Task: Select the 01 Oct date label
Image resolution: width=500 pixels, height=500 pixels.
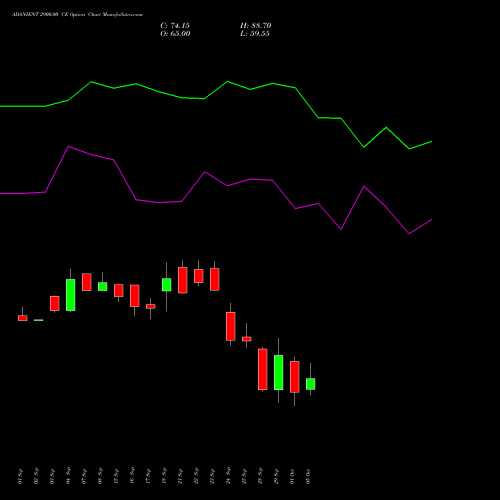Action: point(292,476)
